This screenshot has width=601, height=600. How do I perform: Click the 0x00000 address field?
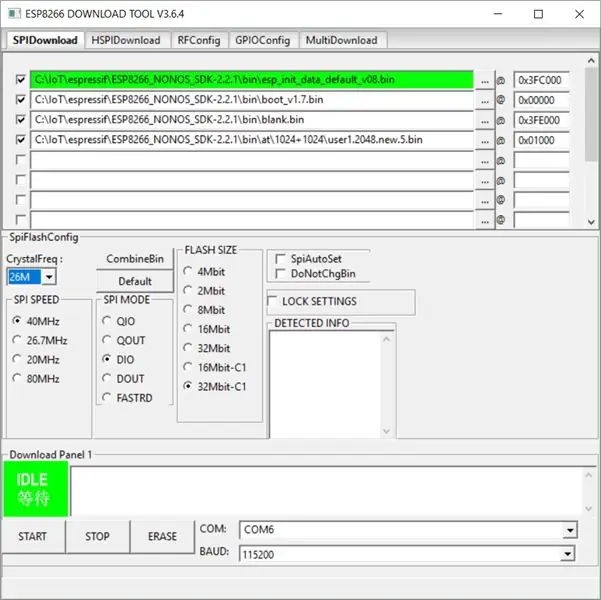click(x=541, y=100)
